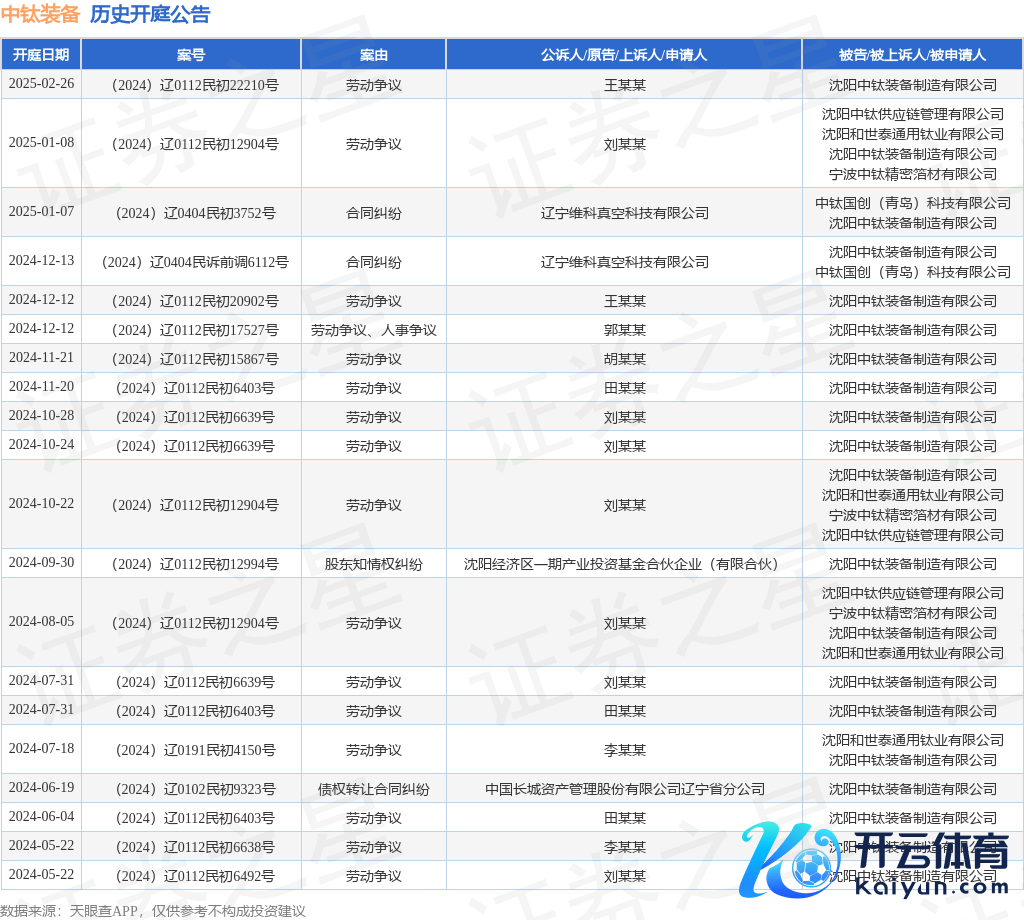1024x920 pixels.
Task: Click the 中钛装备 company name title
Action: click(41, 14)
